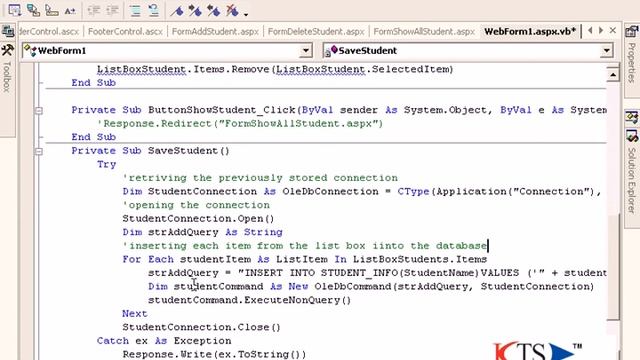Switch to FooterControl.ascx tab
This screenshot has width=640, height=360.
pyautogui.click(x=125, y=31)
